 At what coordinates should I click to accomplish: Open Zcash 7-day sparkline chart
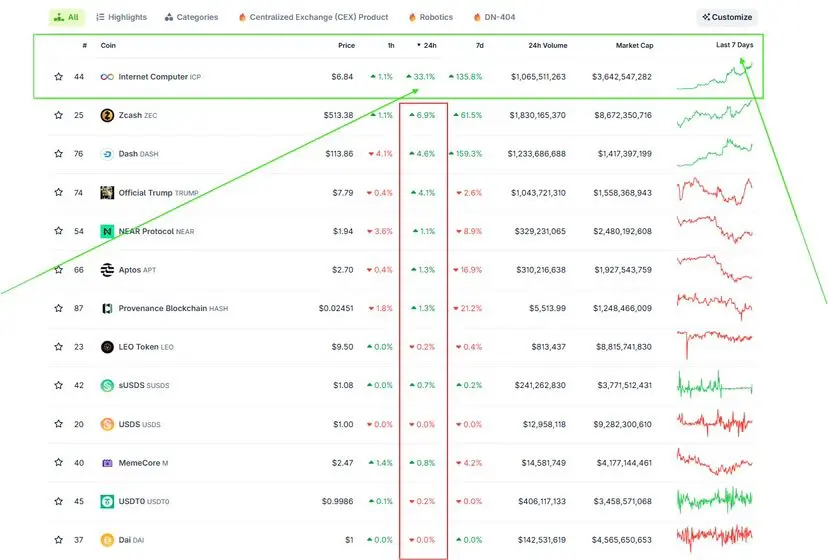pyautogui.click(x=714, y=114)
